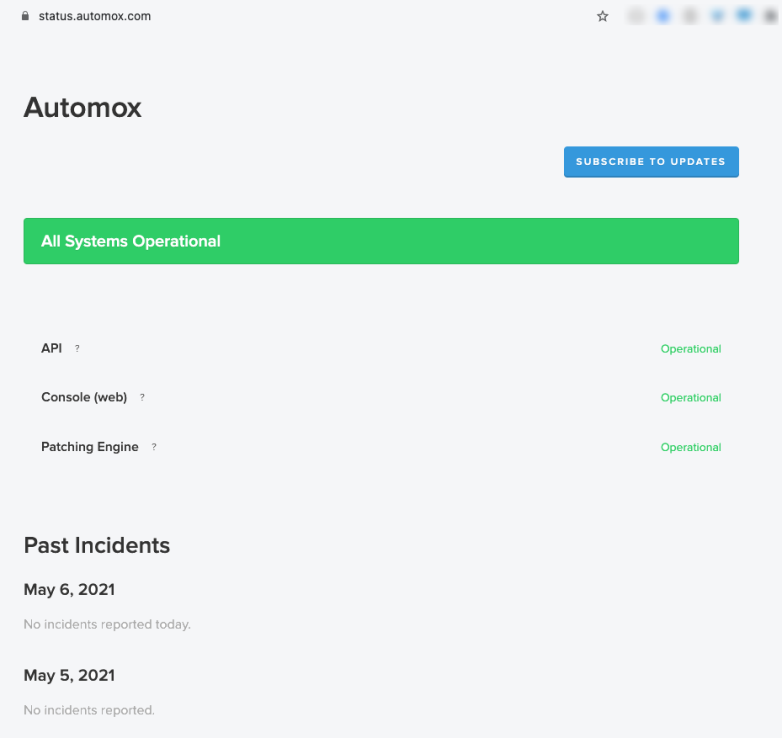Click the bookmark star icon

(x=602, y=16)
